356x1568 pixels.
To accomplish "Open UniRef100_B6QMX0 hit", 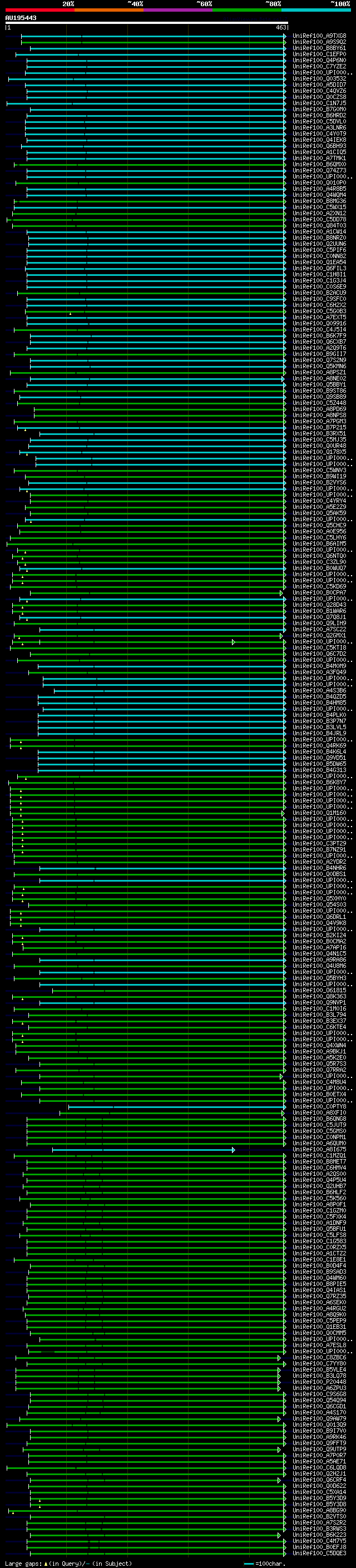I will click(x=319, y=164).
